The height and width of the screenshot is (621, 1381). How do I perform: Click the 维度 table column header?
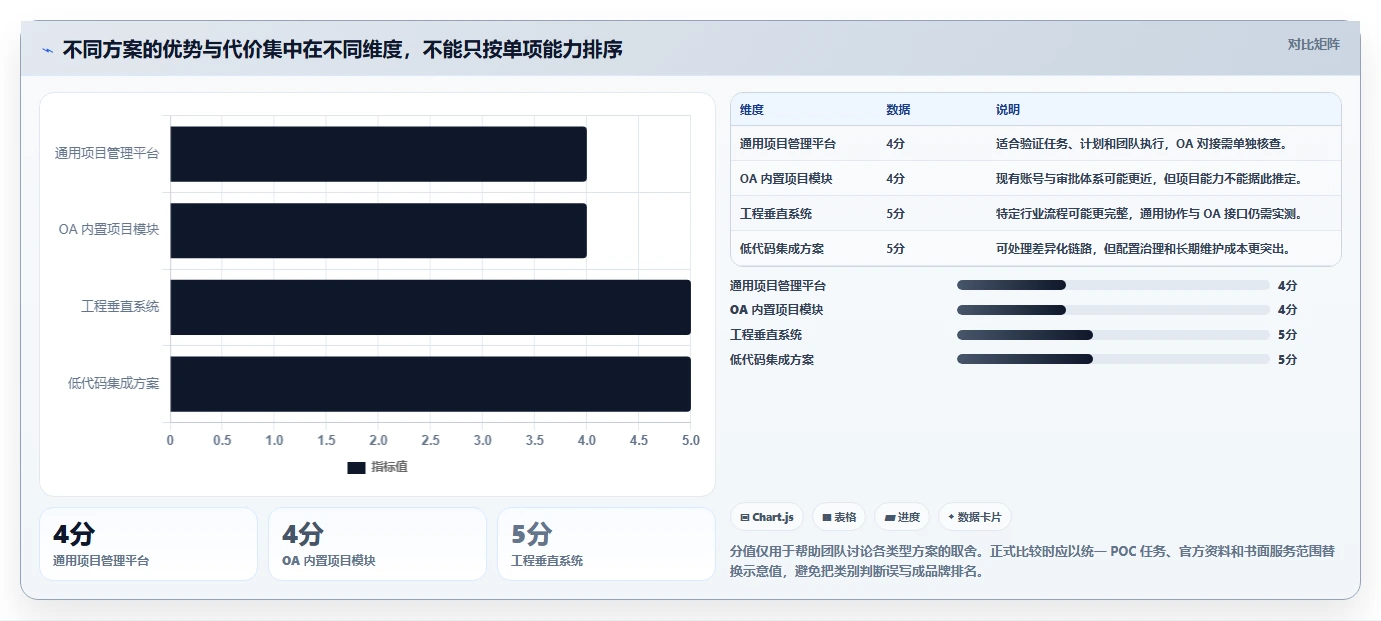(752, 110)
